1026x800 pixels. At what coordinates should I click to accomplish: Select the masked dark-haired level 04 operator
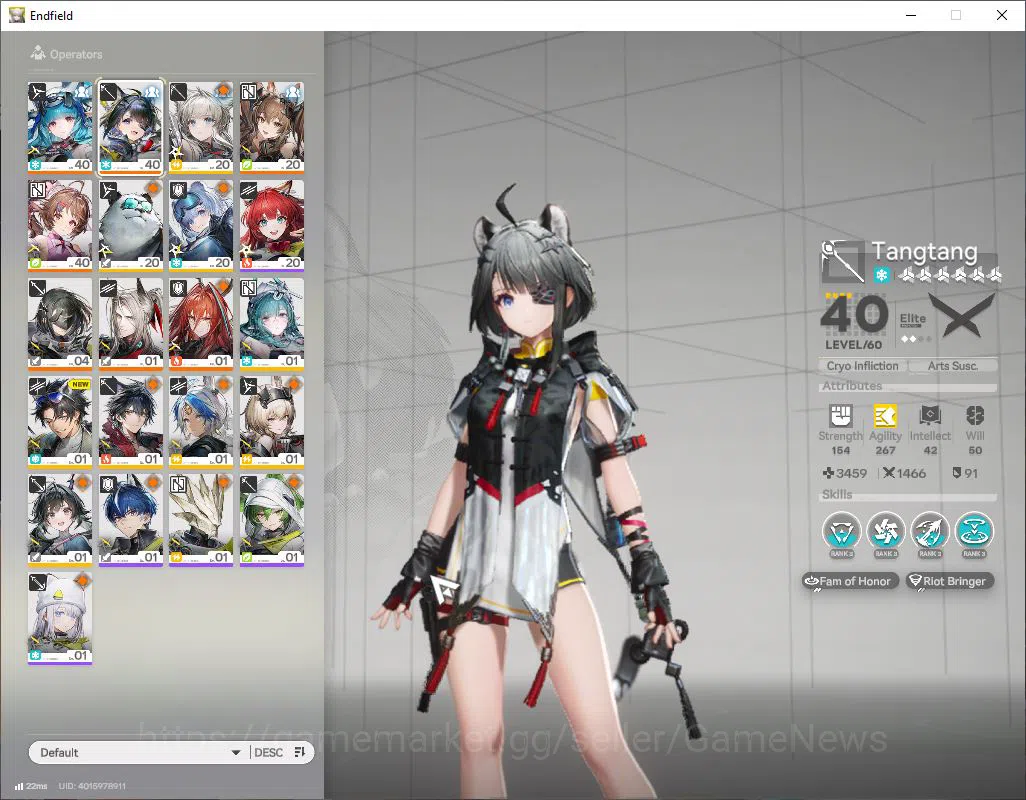tap(60, 324)
